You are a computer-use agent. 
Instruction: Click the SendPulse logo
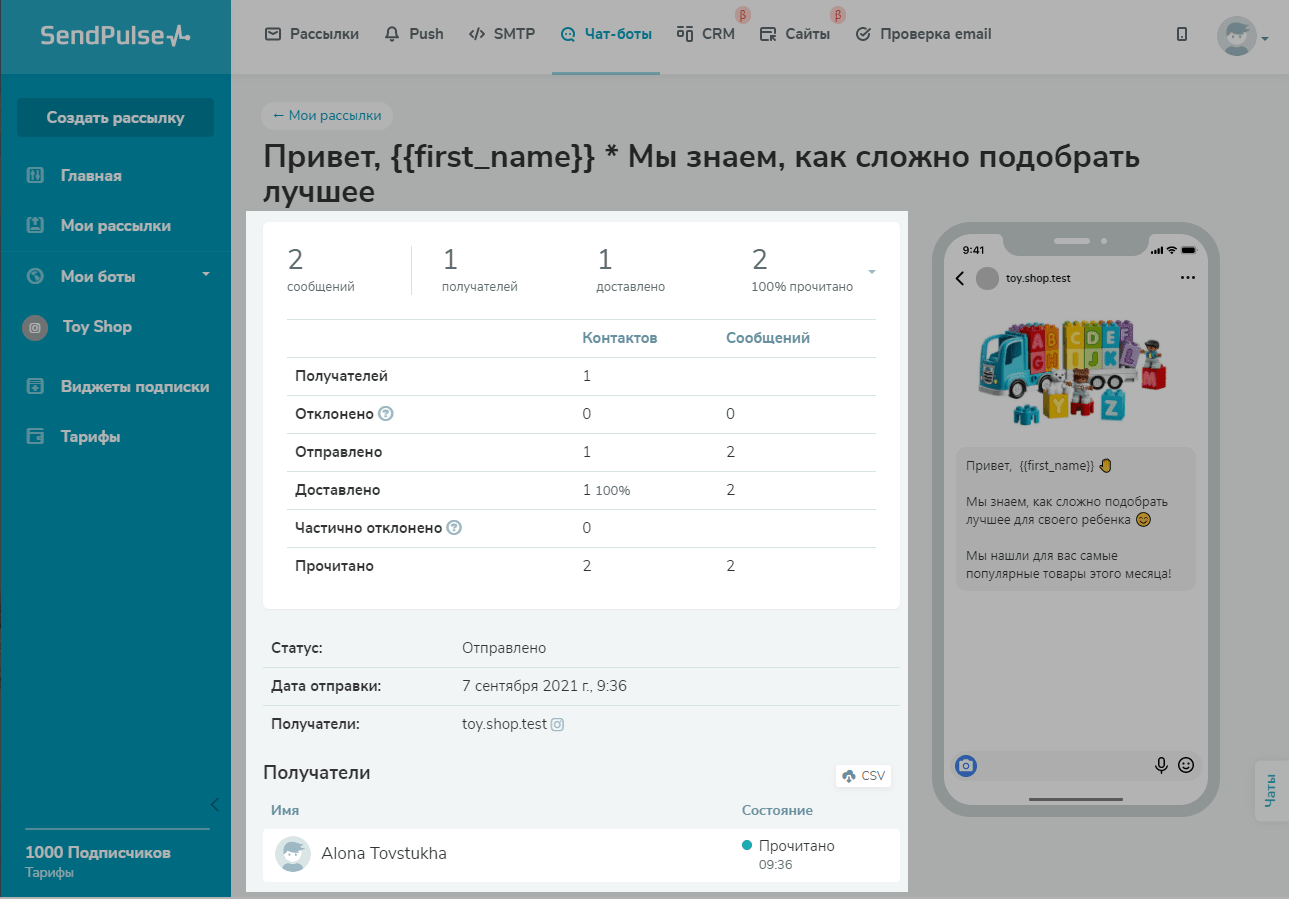(x=115, y=36)
